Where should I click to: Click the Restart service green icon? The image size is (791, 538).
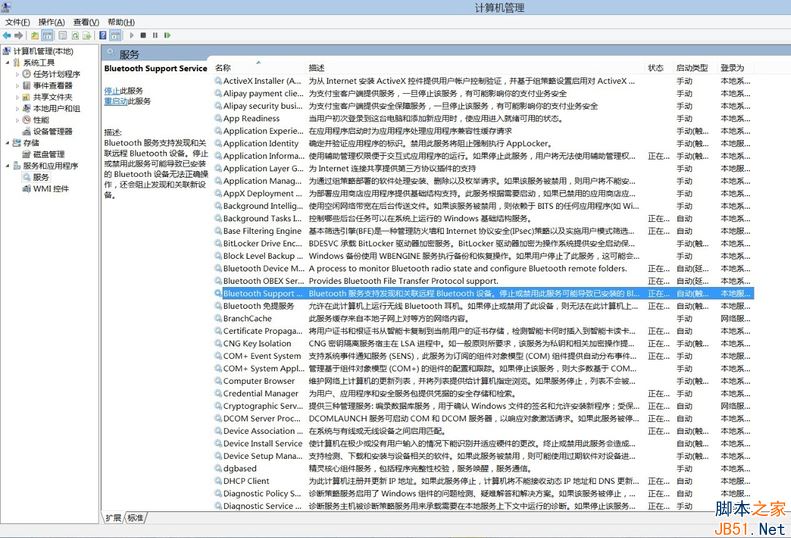[167, 35]
